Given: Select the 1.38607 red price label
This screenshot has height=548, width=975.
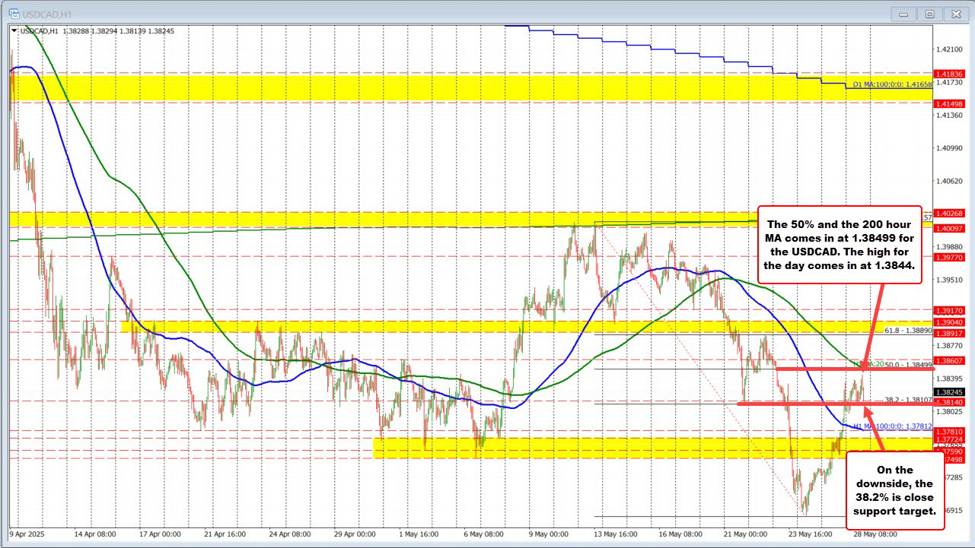Looking at the screenshot, I should pyautogui.click(x=948, y=359).
